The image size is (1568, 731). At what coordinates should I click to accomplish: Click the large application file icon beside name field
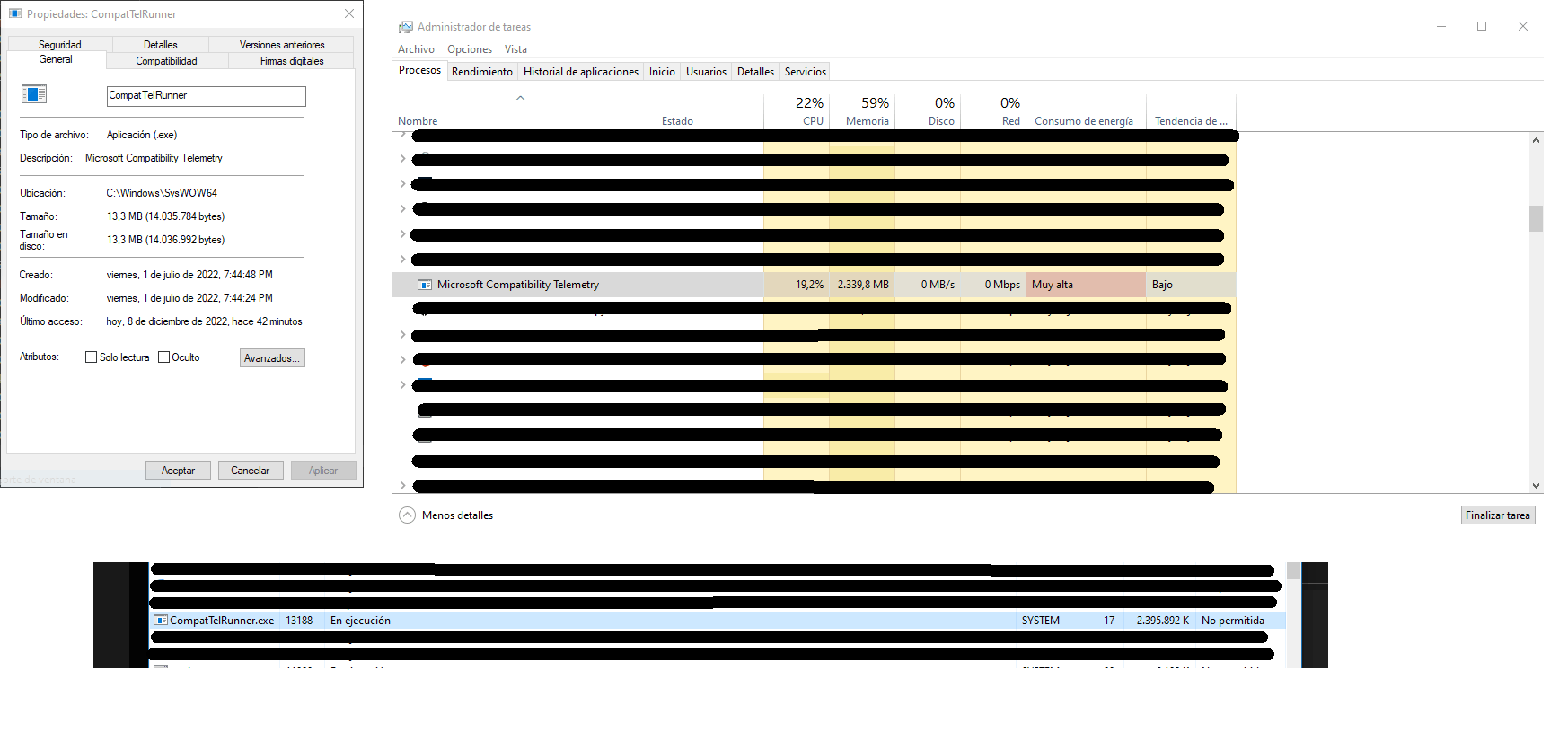pos(33,94)
